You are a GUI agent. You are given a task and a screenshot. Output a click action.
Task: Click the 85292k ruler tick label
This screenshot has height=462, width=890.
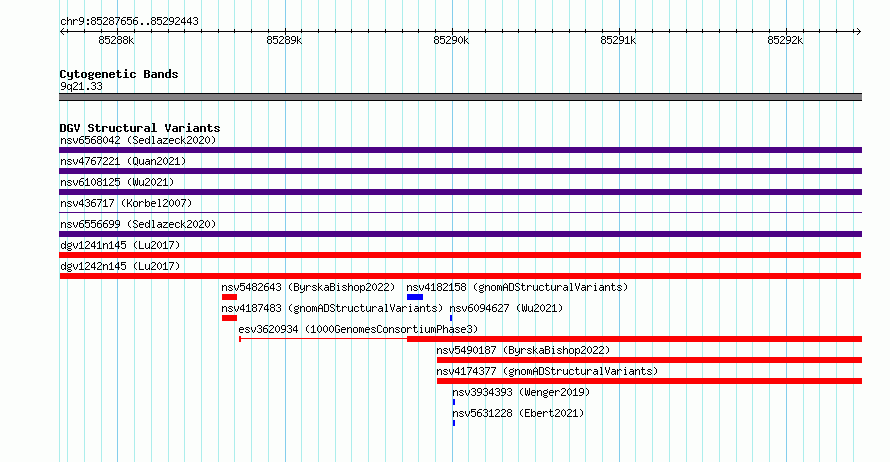pos(784,40)
